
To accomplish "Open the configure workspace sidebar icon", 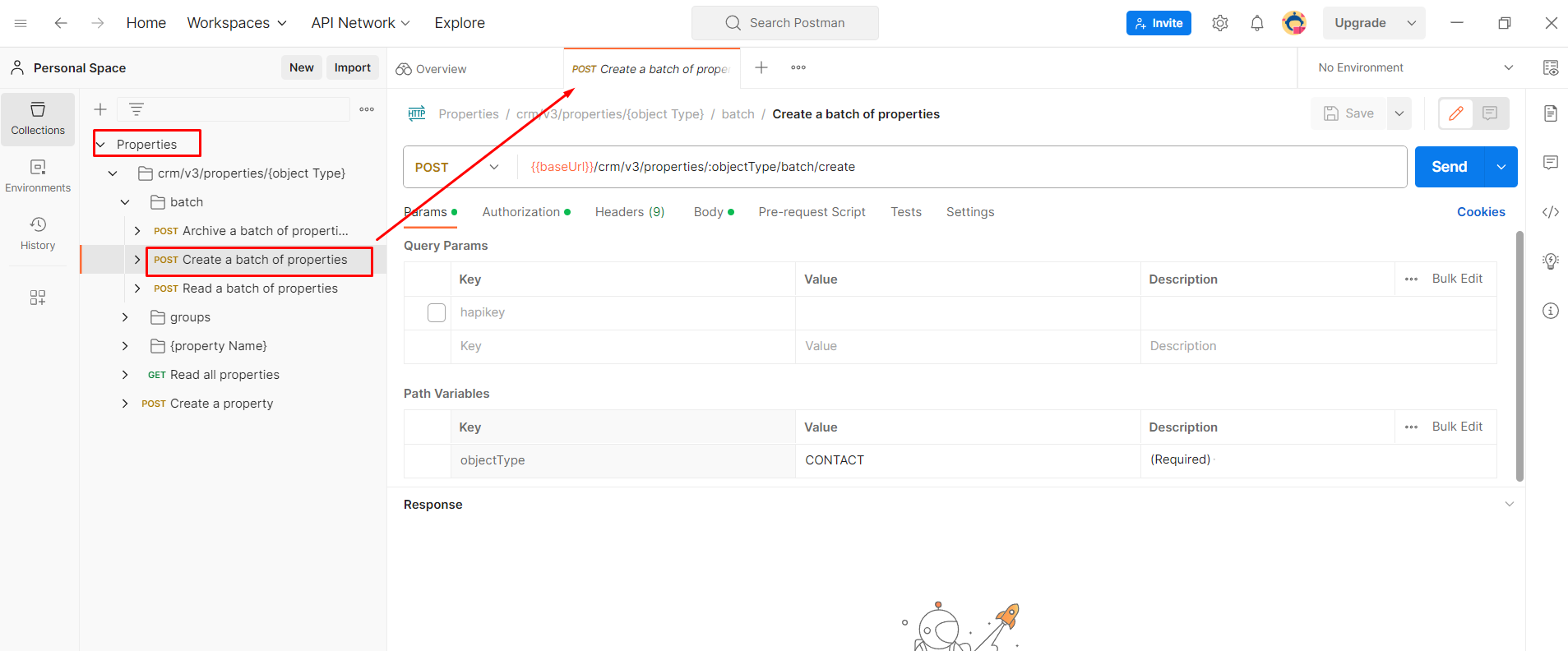I will (x=38, y=298).
